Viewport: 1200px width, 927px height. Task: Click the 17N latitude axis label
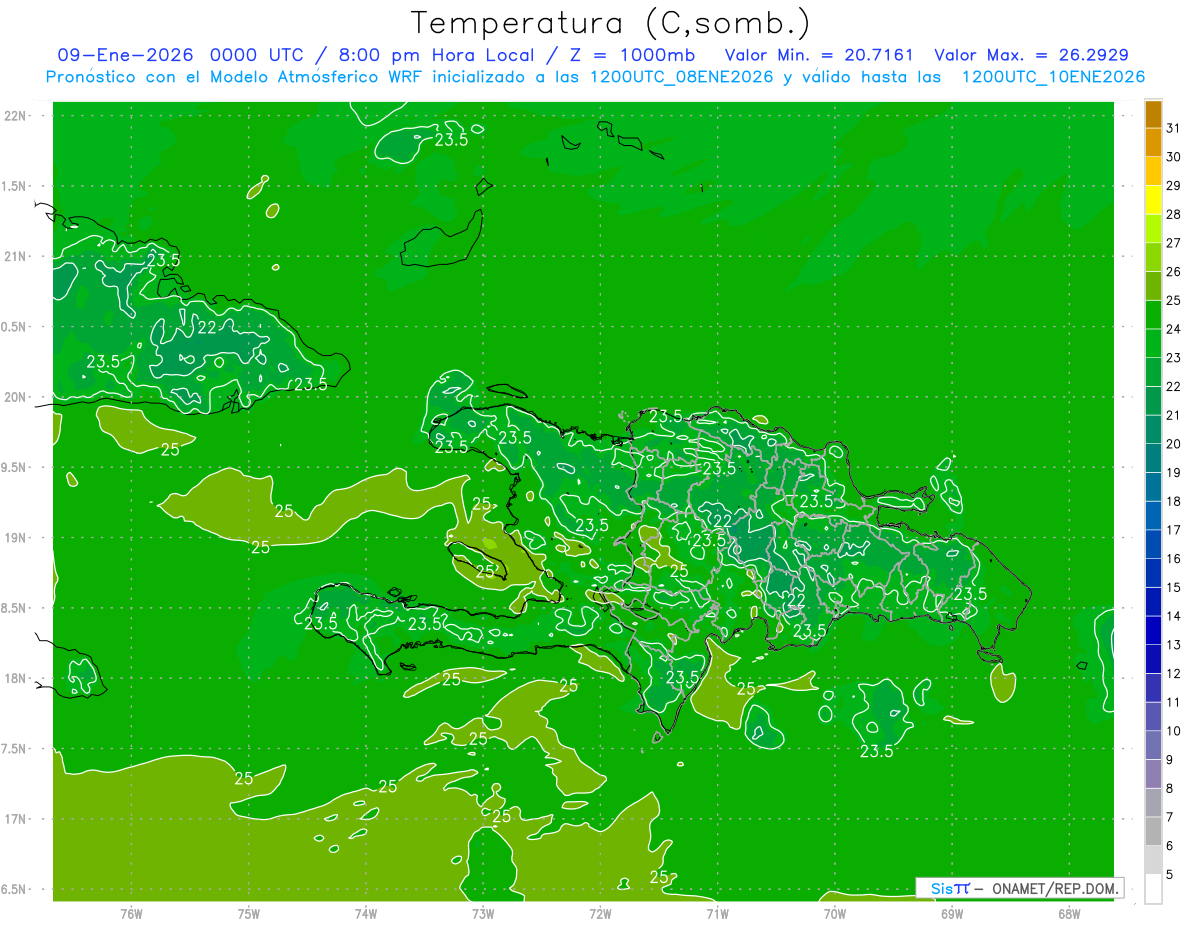pyautogui.click(x=15, y=819)
